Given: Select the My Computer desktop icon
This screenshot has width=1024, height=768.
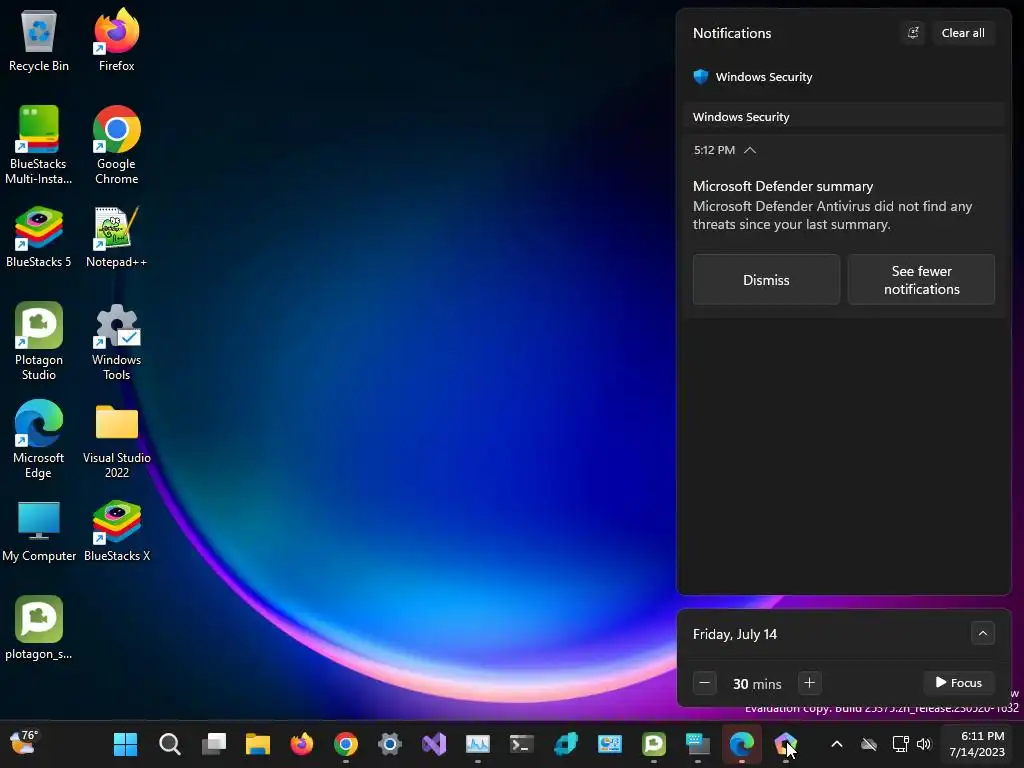Looking at the screenshot, I should [x=39, y=531].
